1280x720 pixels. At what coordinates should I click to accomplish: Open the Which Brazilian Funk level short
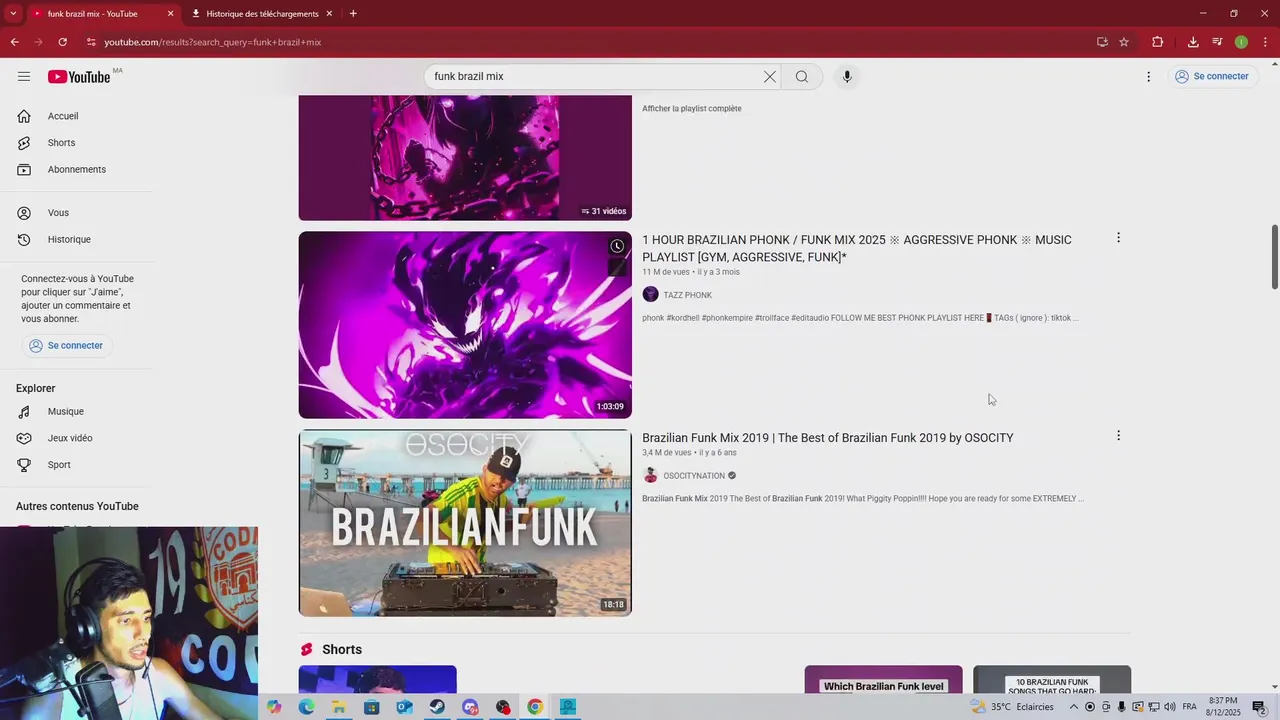pyautogui.click(x=884, y=679)
